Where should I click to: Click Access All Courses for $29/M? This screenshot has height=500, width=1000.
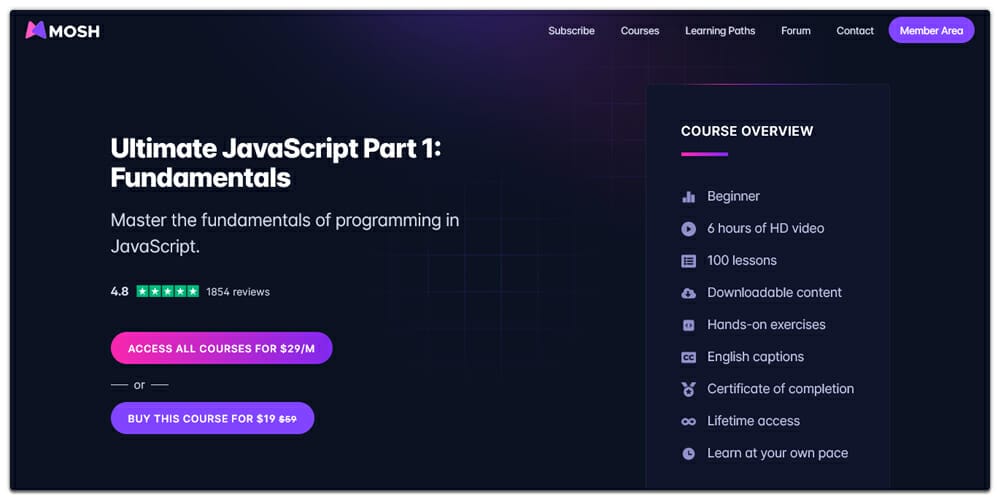[x=221, y=348]
